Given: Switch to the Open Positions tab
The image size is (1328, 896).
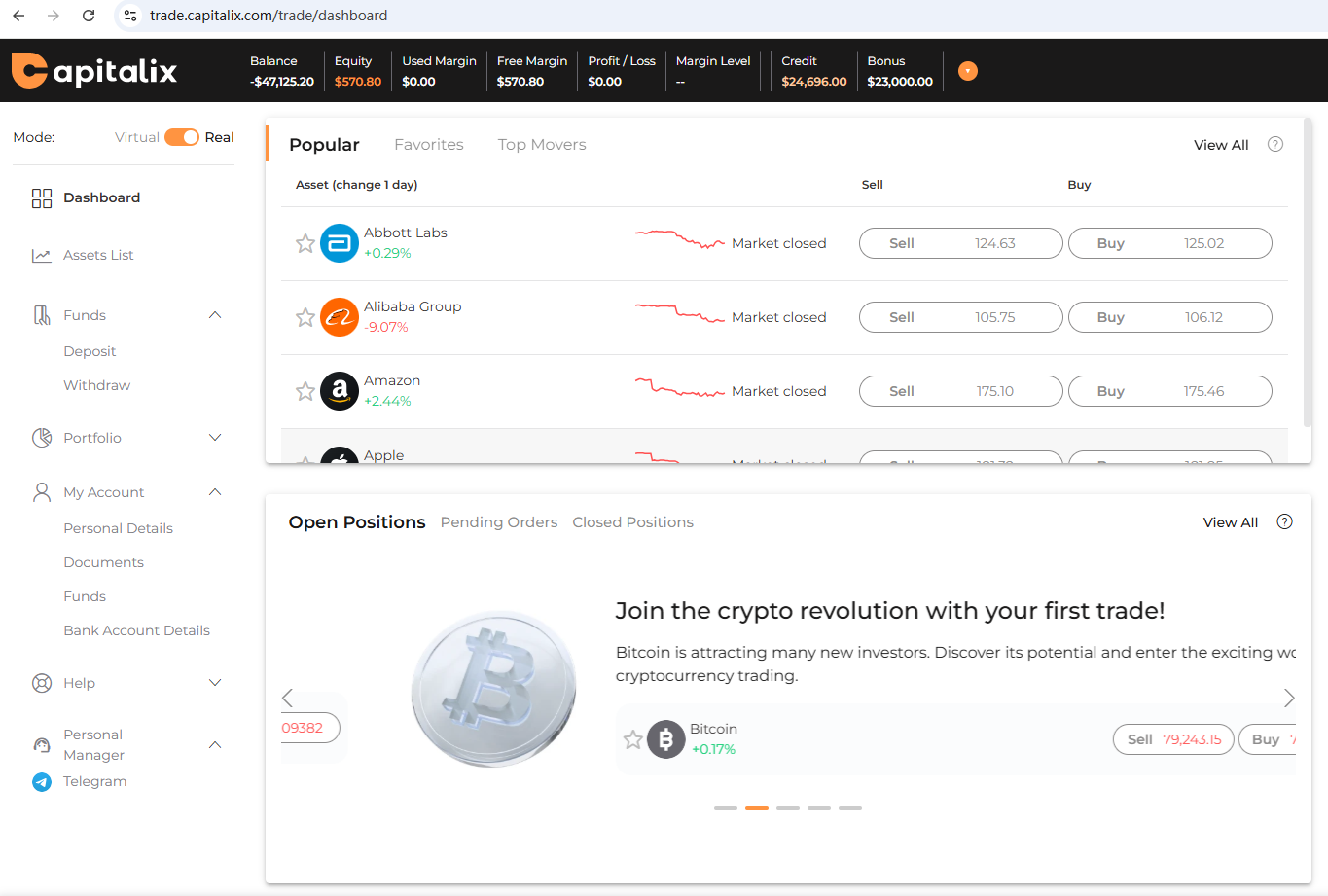Looking at the screenshot, I should point(357,522).
